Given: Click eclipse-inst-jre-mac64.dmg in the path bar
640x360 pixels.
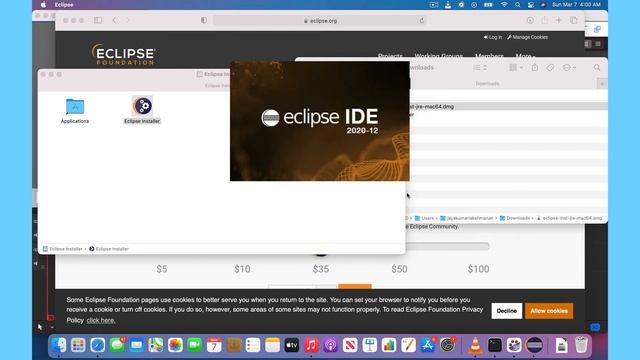Looking at the screenshot, I should (x=569, y=218).
